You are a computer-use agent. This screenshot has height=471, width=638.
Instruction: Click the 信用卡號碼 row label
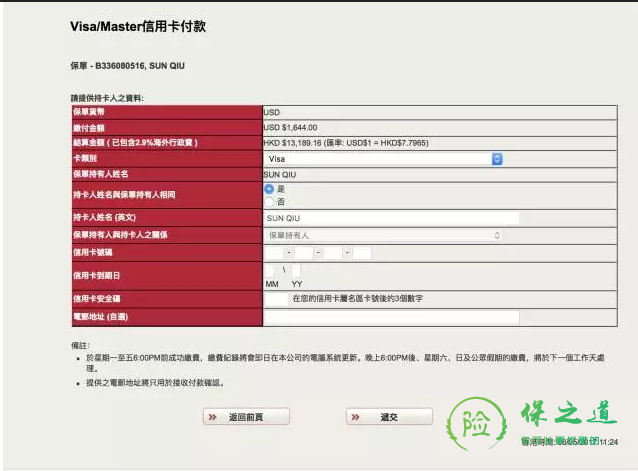[93, 253]
